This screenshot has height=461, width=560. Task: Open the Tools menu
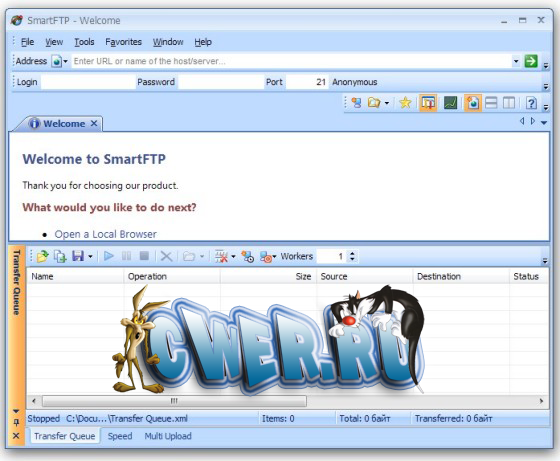pos(84,42)
